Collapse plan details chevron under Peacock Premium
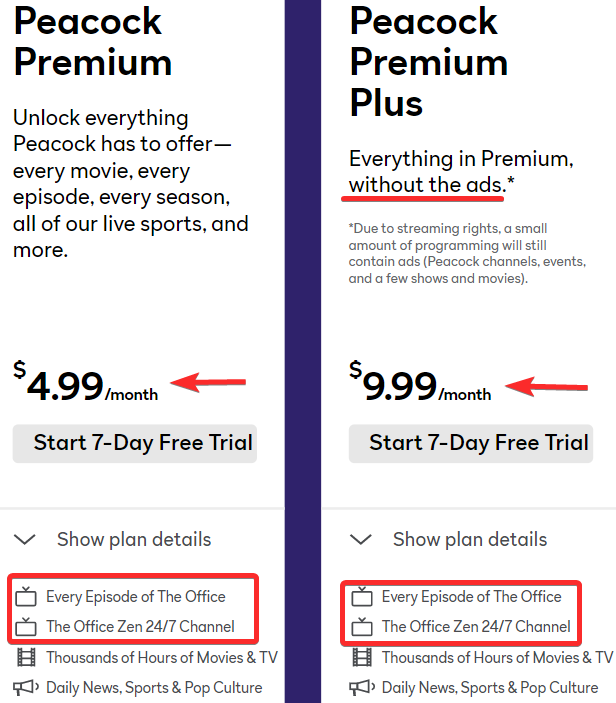 pyautogui.click(x=25, y=540)
